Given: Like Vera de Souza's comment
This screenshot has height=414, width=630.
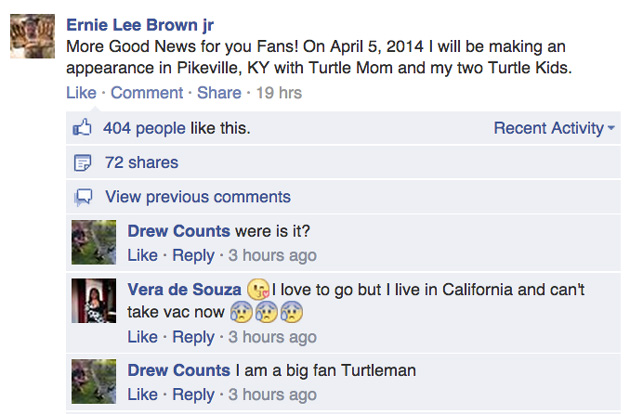Looking at the screenshot, I should point(142,337).
